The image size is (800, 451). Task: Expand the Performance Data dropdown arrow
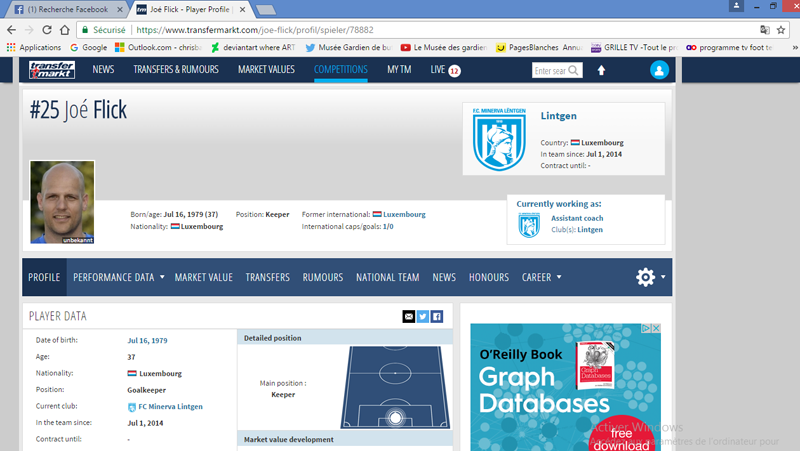[x=162, y=277]
